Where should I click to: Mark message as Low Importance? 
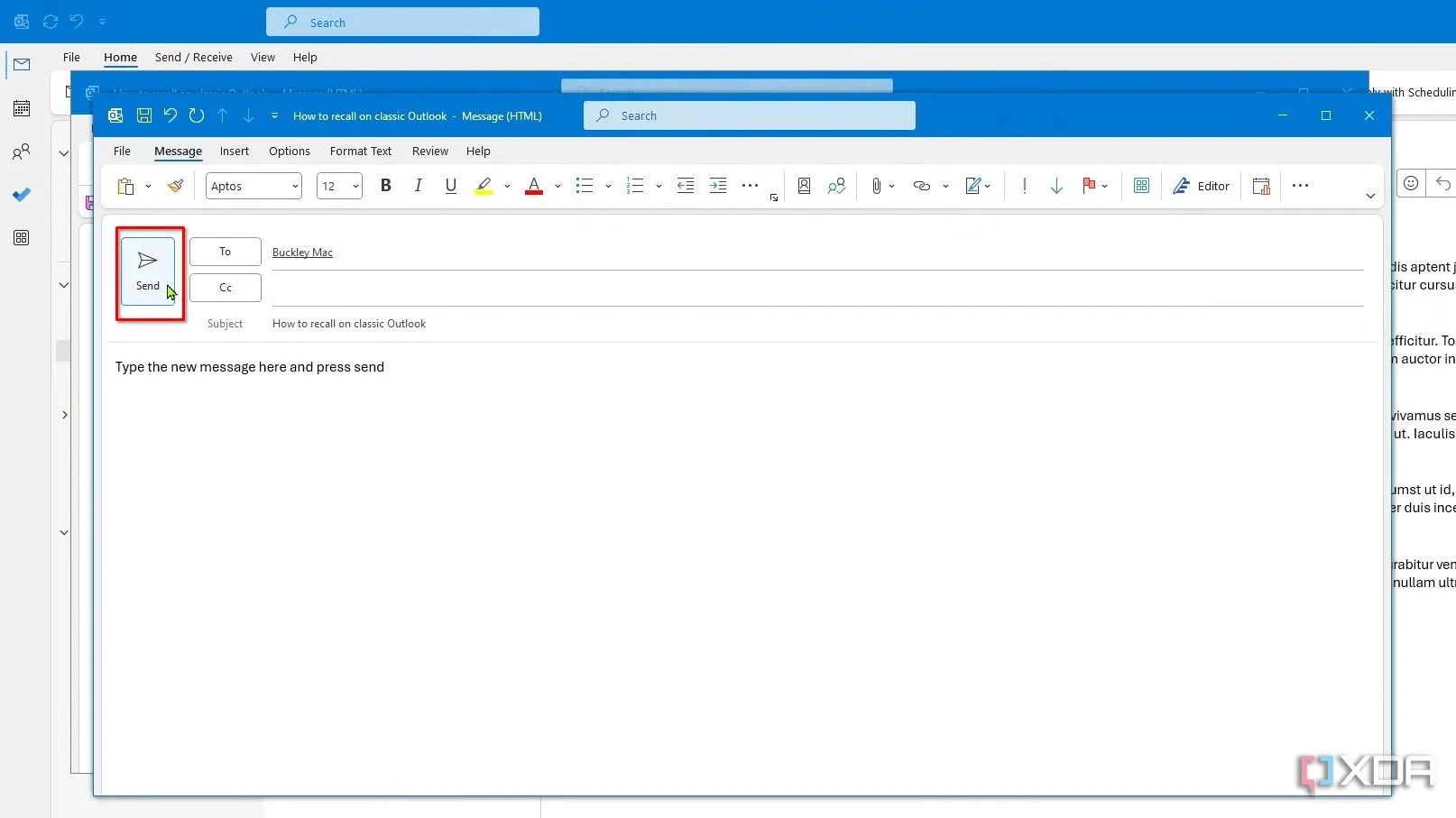click(x=1056, y=186)
